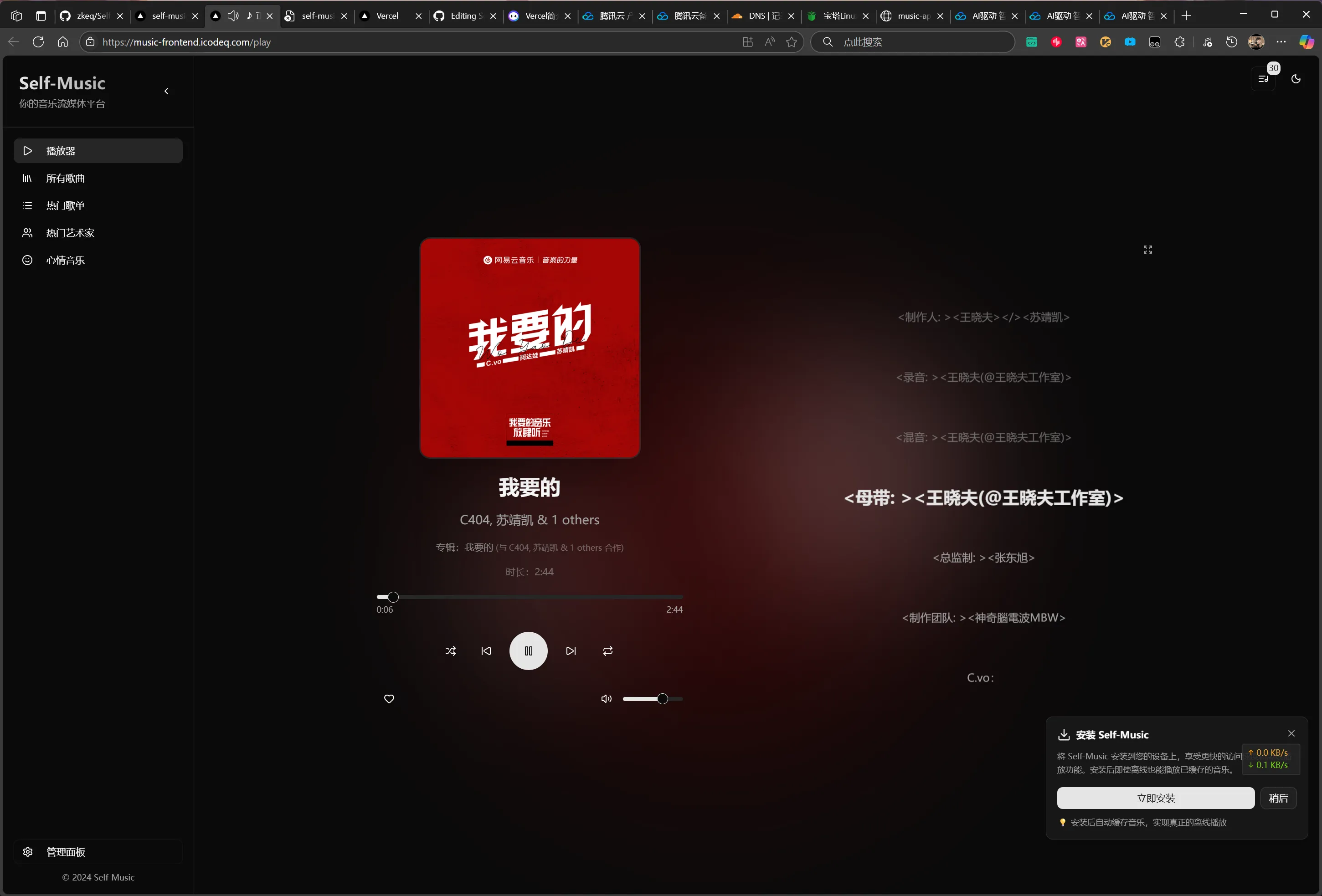Toggle dark mode moon icon
Viewport: 1322px width, 896px height.
tap(1296, 79)
